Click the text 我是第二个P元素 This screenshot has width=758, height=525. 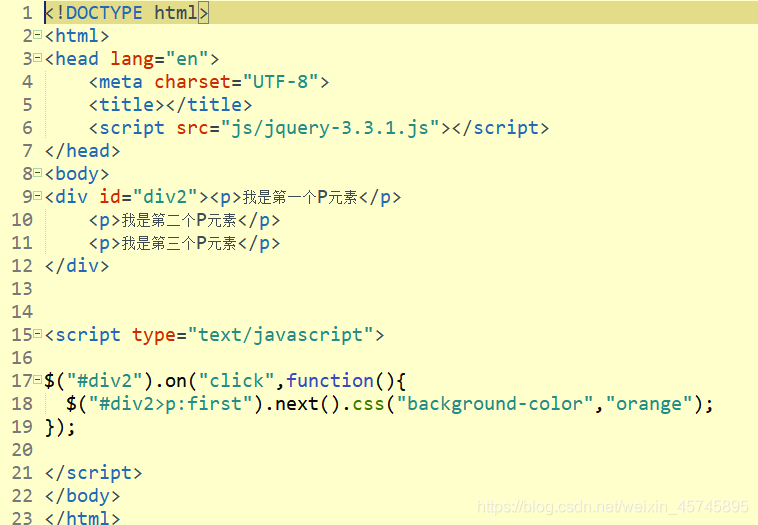[179, 220]
